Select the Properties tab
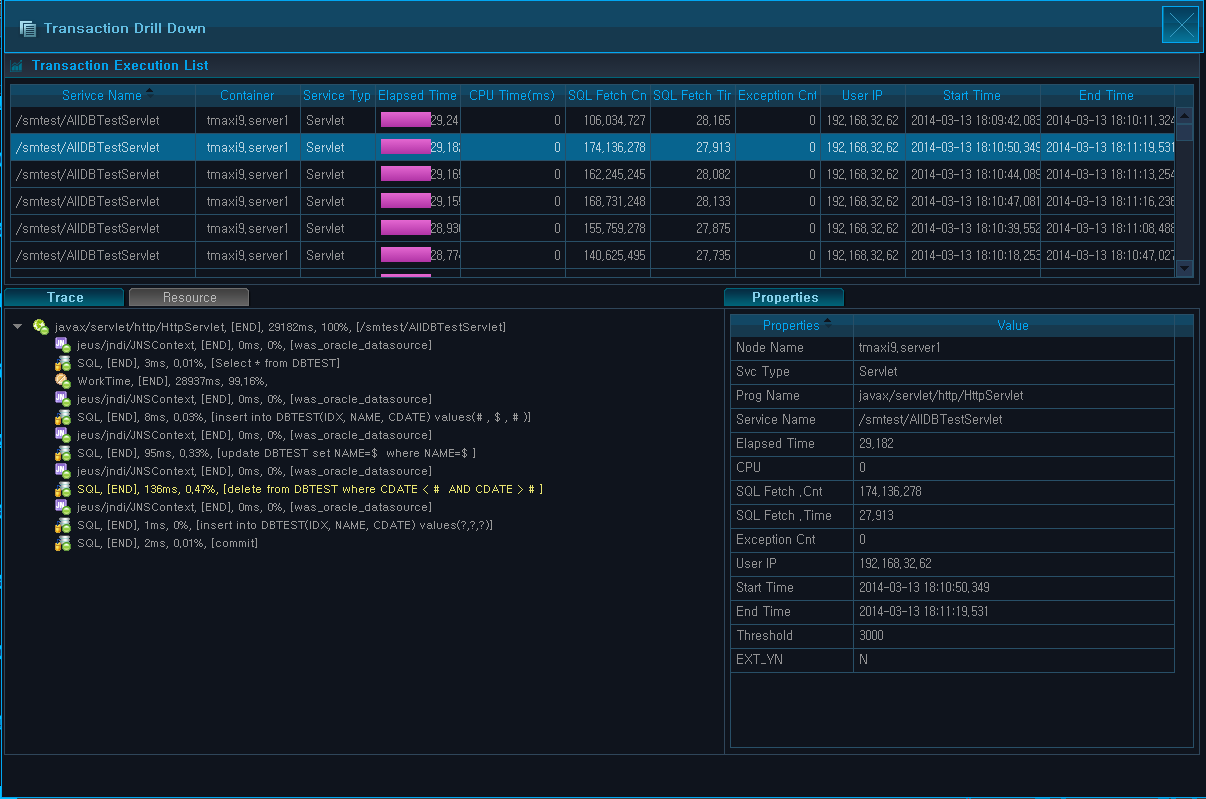The height and width of the screenshot is (799, 1206). [784, 297]
